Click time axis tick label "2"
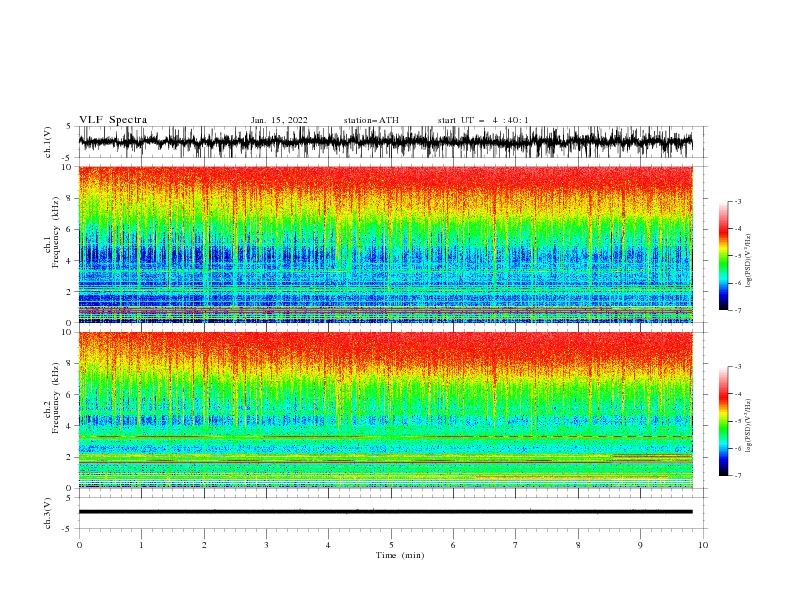The height and width of the screenshot is (612, 792). 204,545
